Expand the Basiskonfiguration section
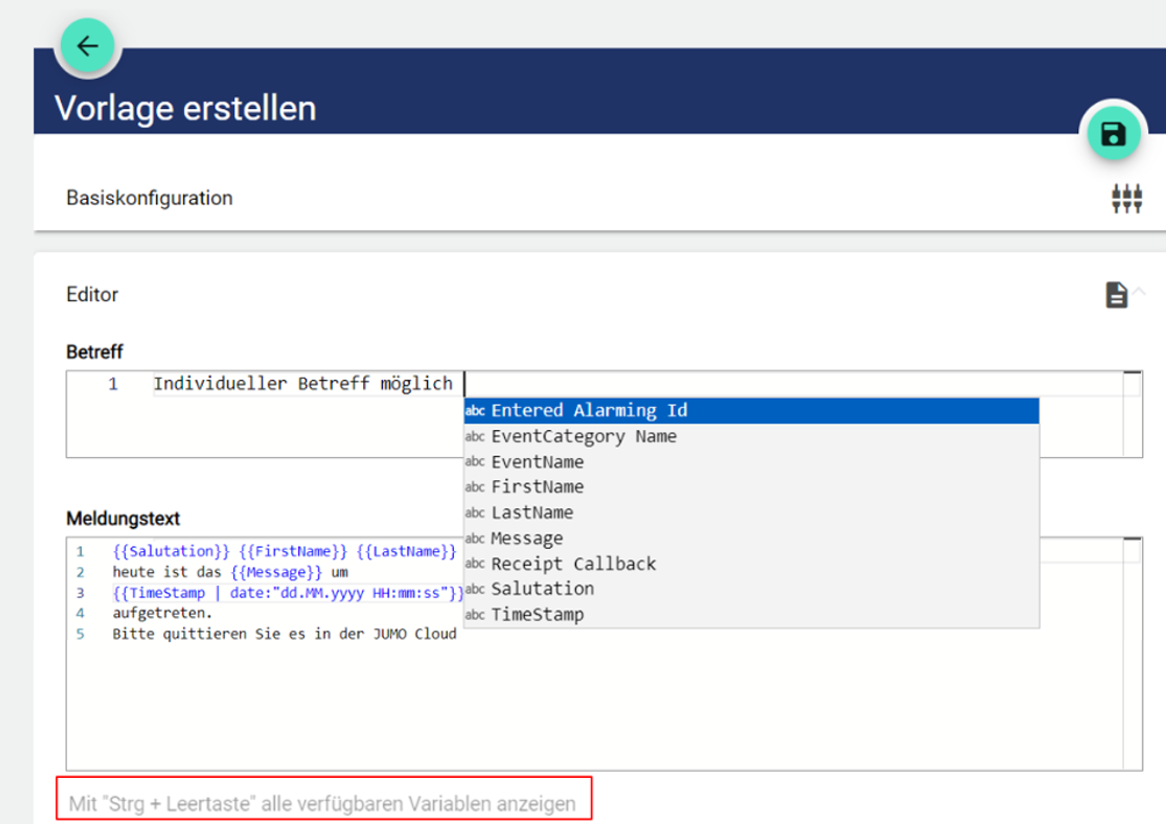The height and width of the screenshot is (825, 1168). tap(150, 198)
